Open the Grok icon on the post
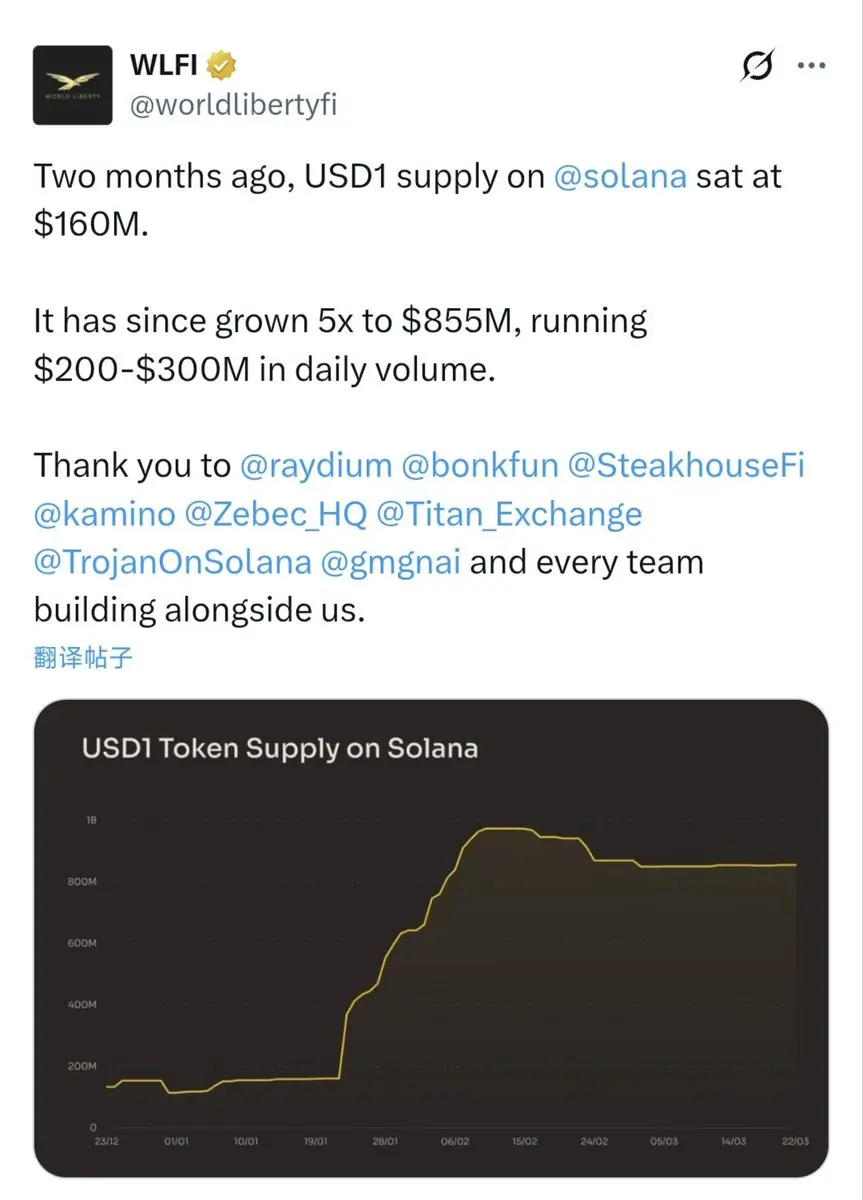This screenshot has width=863, height=1200. coord(757,66)
